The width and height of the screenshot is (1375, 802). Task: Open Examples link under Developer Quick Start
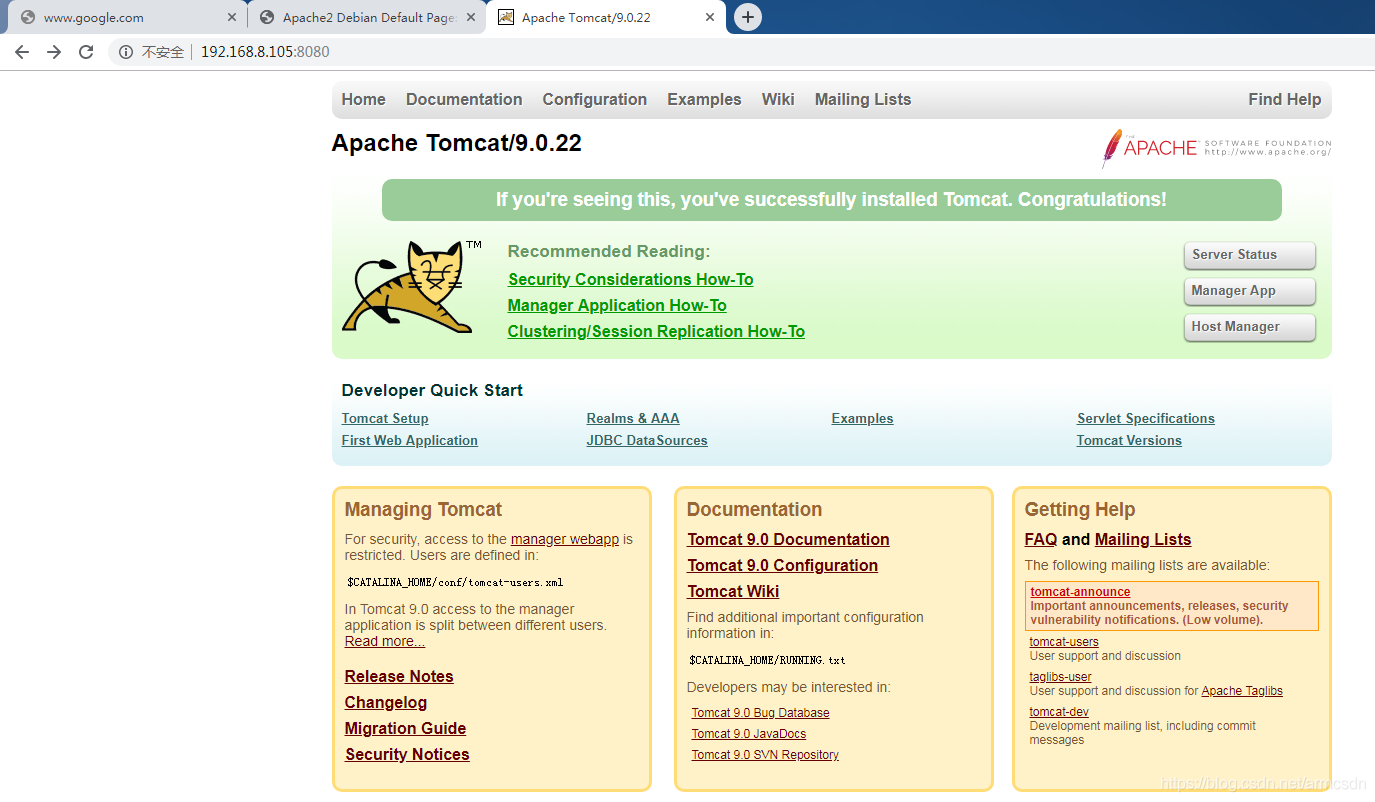pos(862,418)
